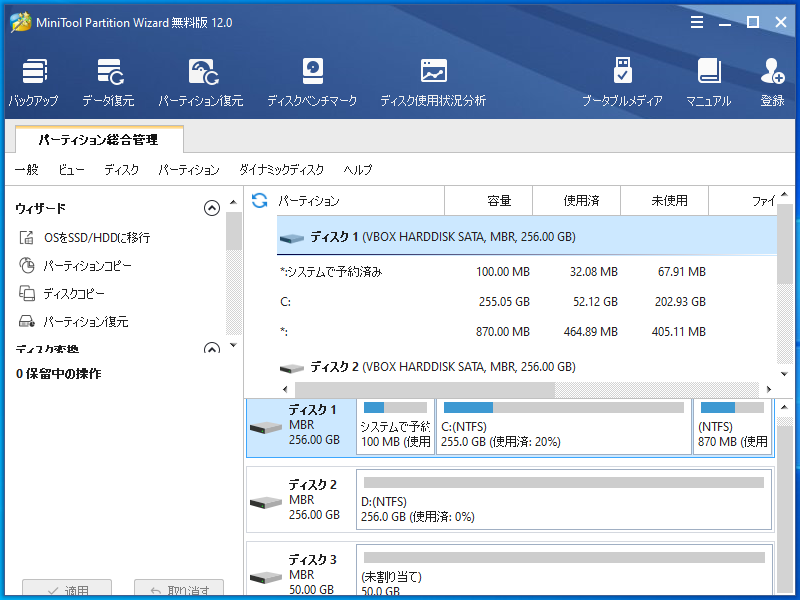Create ブータブルメディア bootable media

coord(622,82)
